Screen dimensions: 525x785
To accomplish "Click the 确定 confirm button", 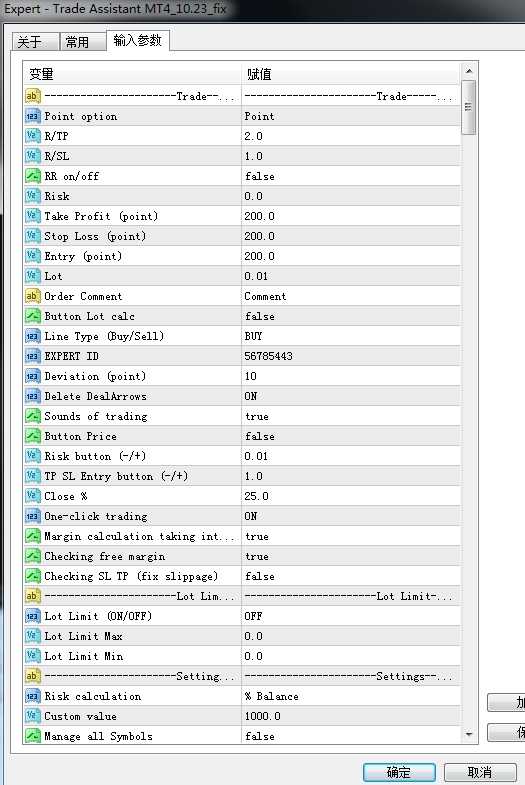I will click(x=399, y=772).
